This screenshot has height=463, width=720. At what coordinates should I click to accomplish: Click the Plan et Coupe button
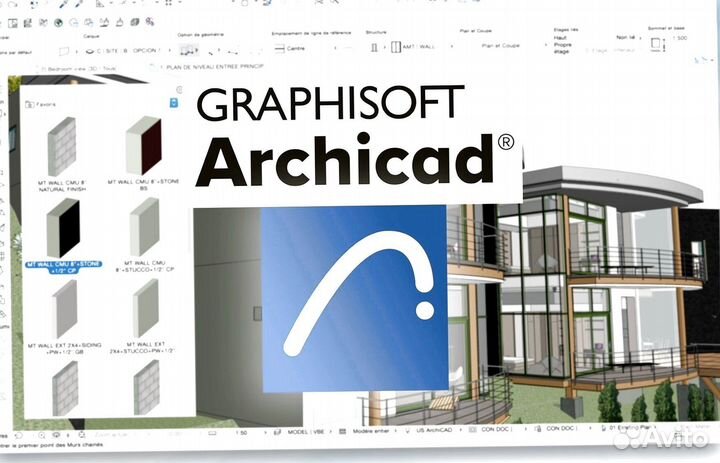501,45
